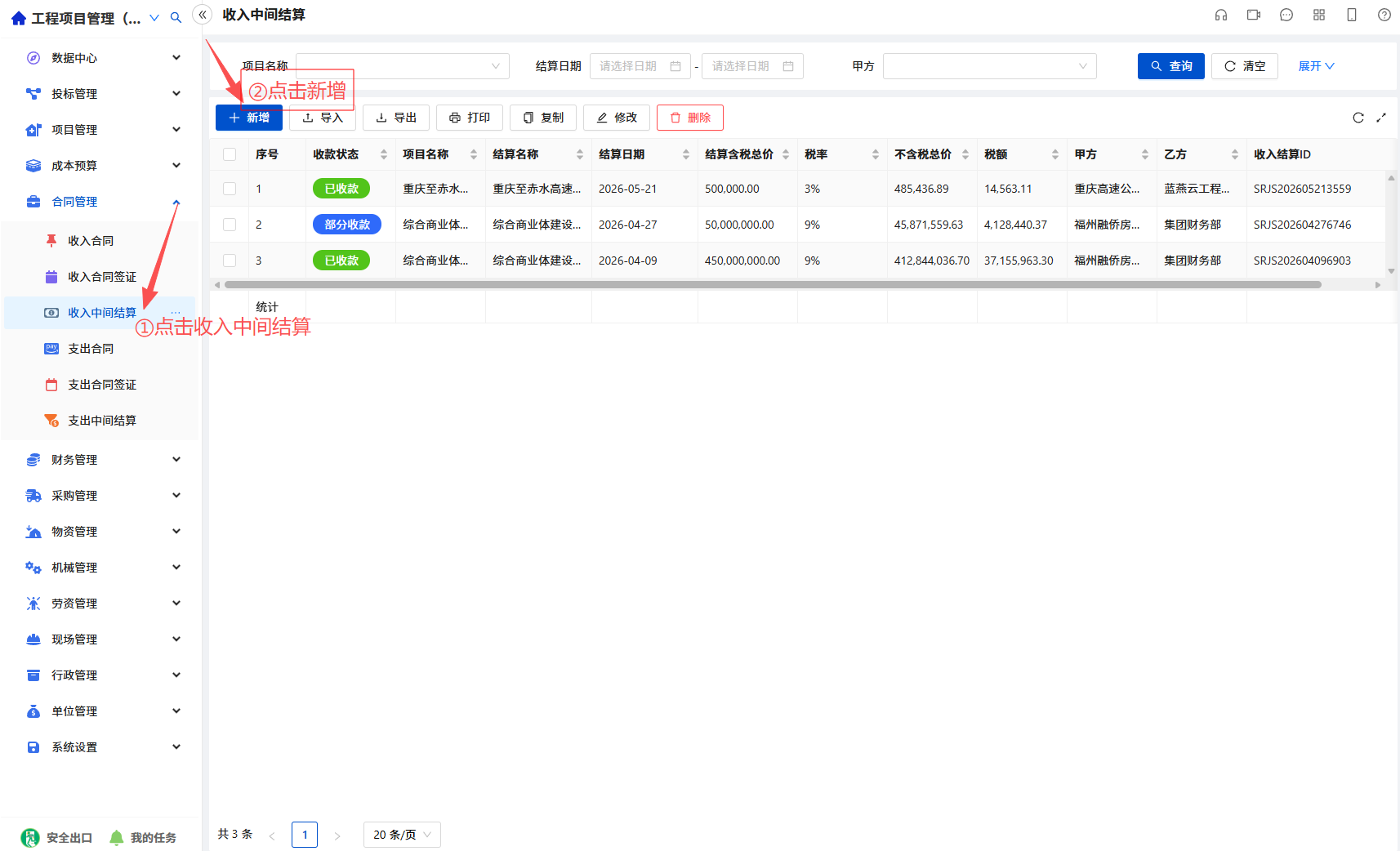
Task: Click the 复制 button
Action: (543, 118)
